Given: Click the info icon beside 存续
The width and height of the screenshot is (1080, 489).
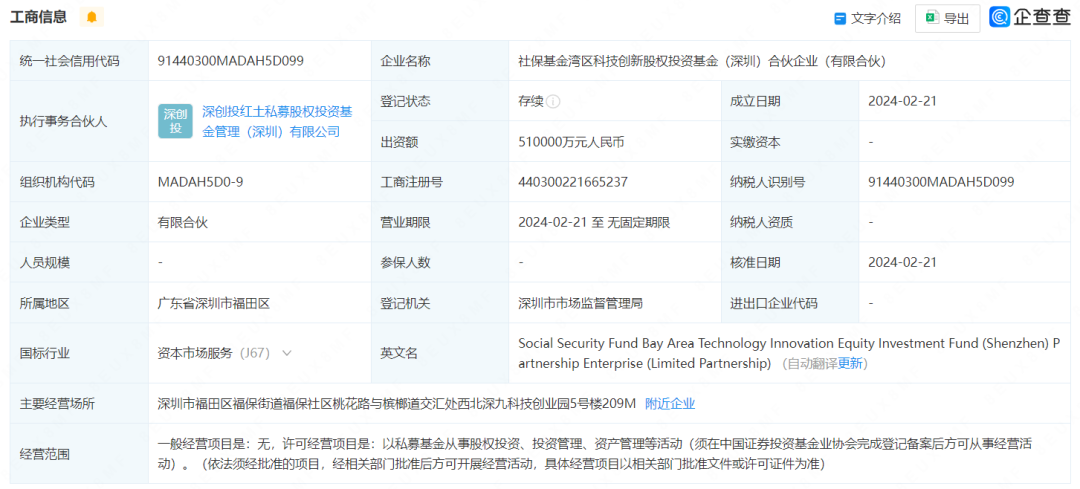Looking at the screenshot, I should pyautogui.click(x=553, y=102).
